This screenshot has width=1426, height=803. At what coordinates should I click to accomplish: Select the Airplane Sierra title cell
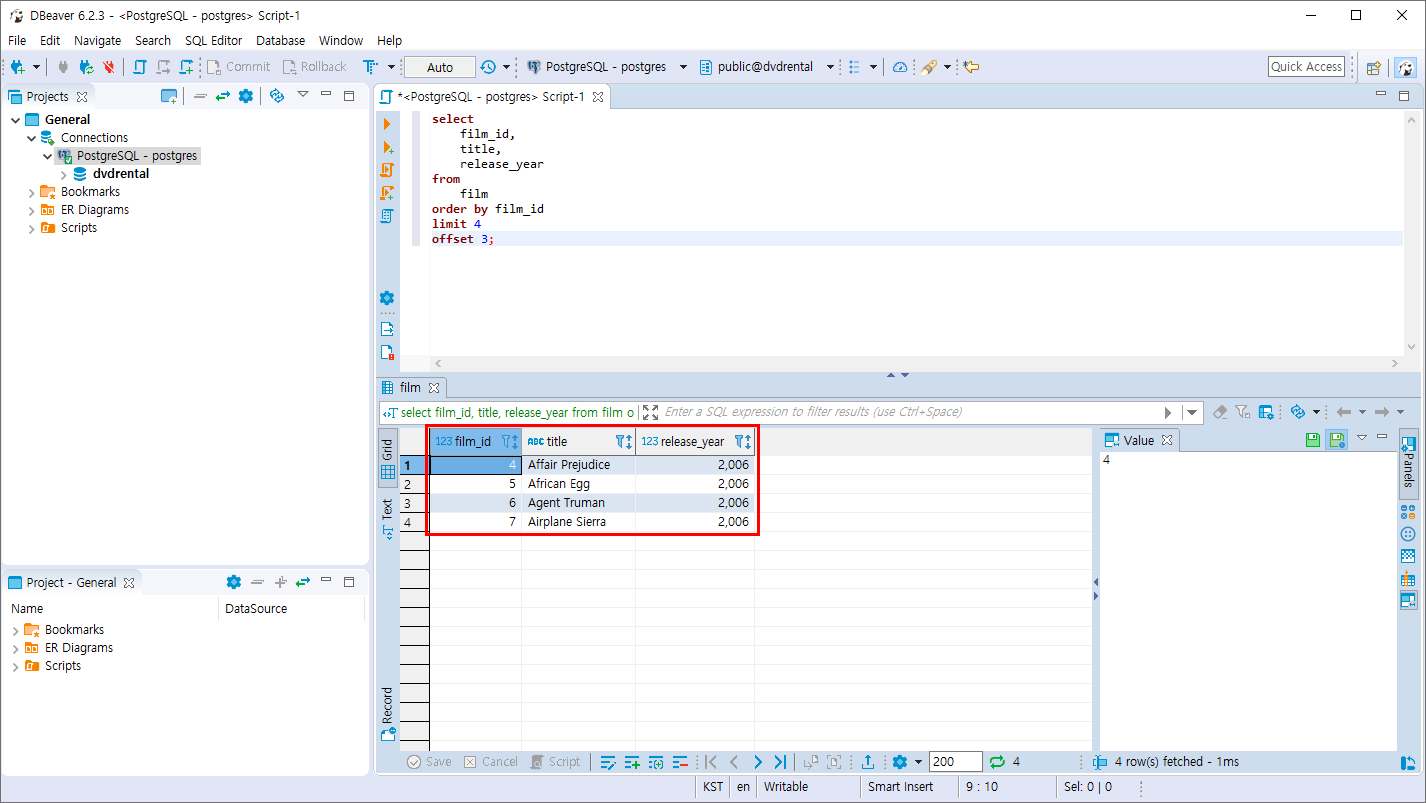[578, 522]
